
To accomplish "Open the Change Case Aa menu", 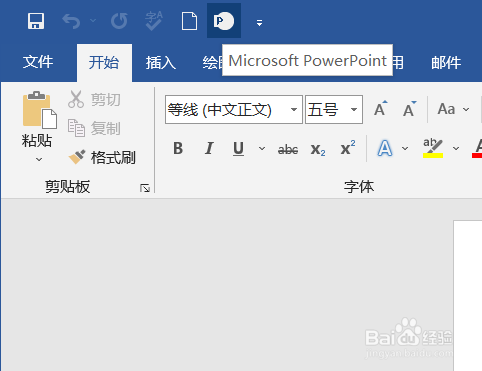I will click(453, 109).
